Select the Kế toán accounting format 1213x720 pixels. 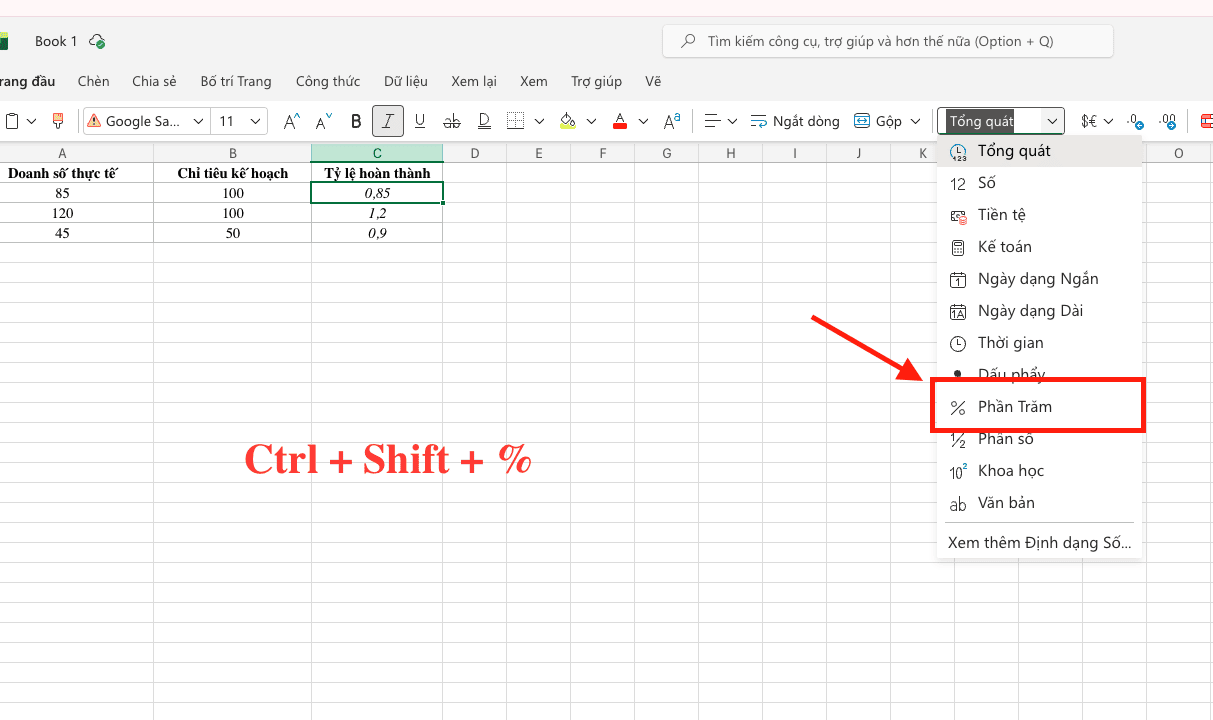(x=1039, y=247)
